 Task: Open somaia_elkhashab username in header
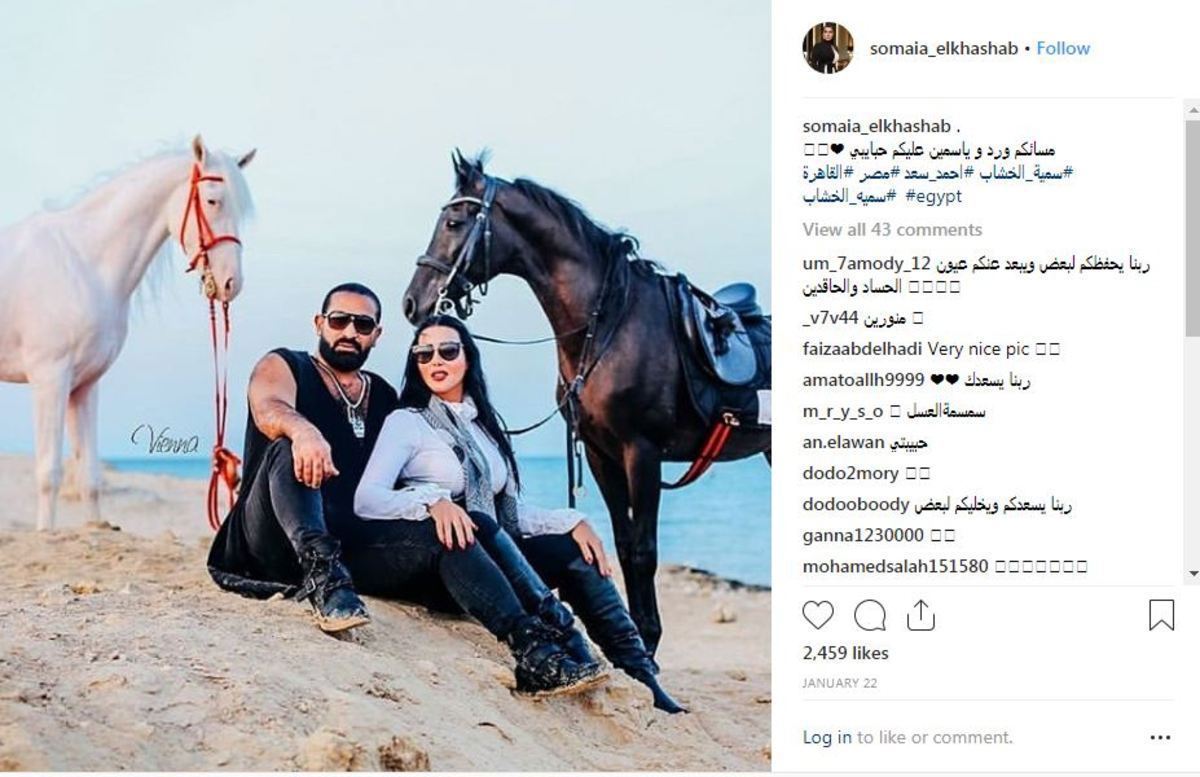(944, 48)
